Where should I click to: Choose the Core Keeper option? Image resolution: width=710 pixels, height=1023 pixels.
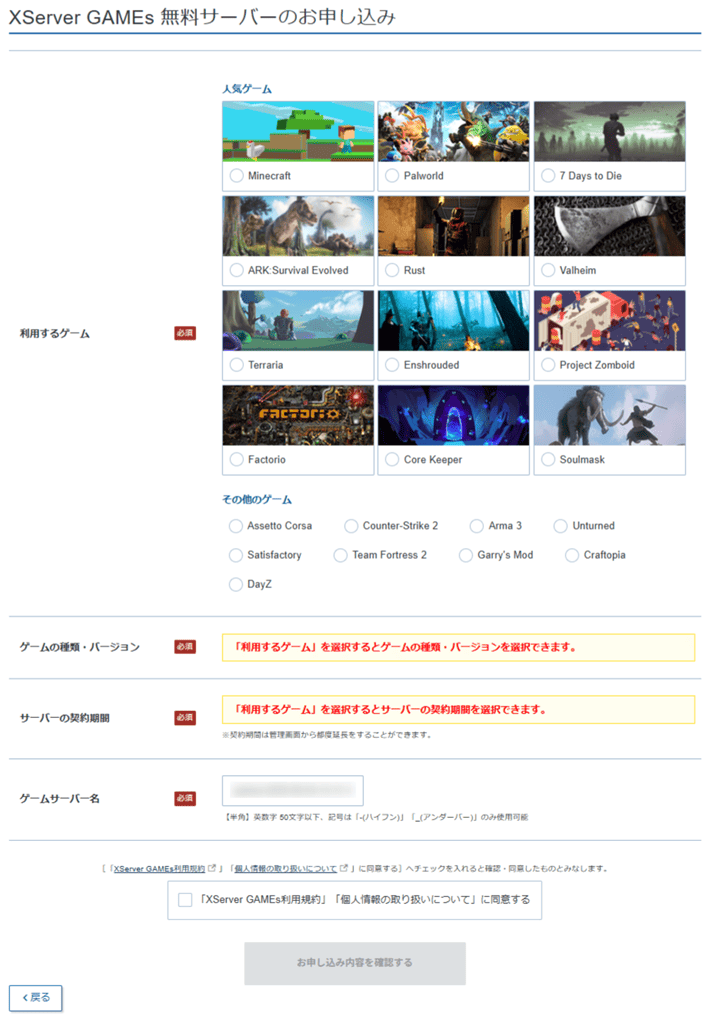[x=392, y=459]
